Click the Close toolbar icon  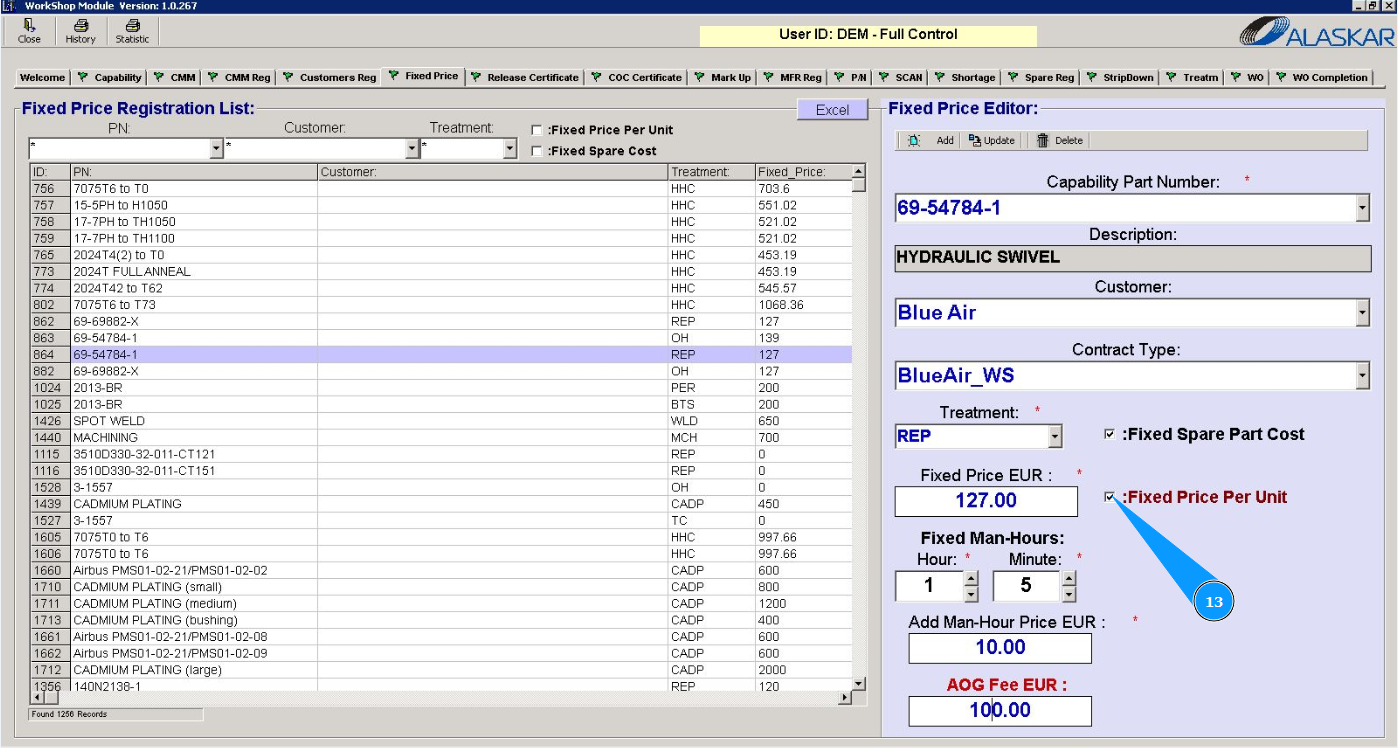point(29,26)
